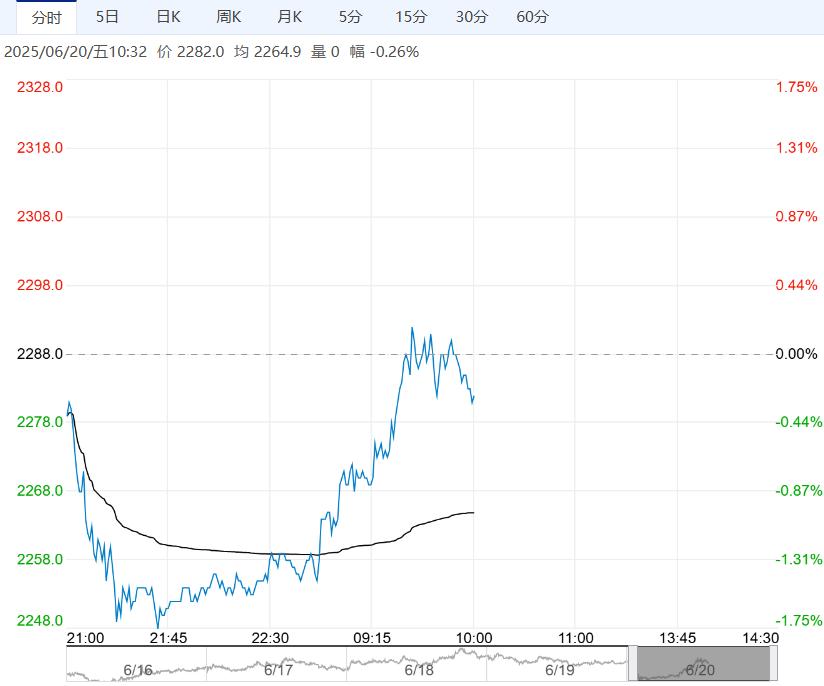Click the blue price line's lowest point near 21:45
This screenshot has height=686, width=824.
click(158, 627)
